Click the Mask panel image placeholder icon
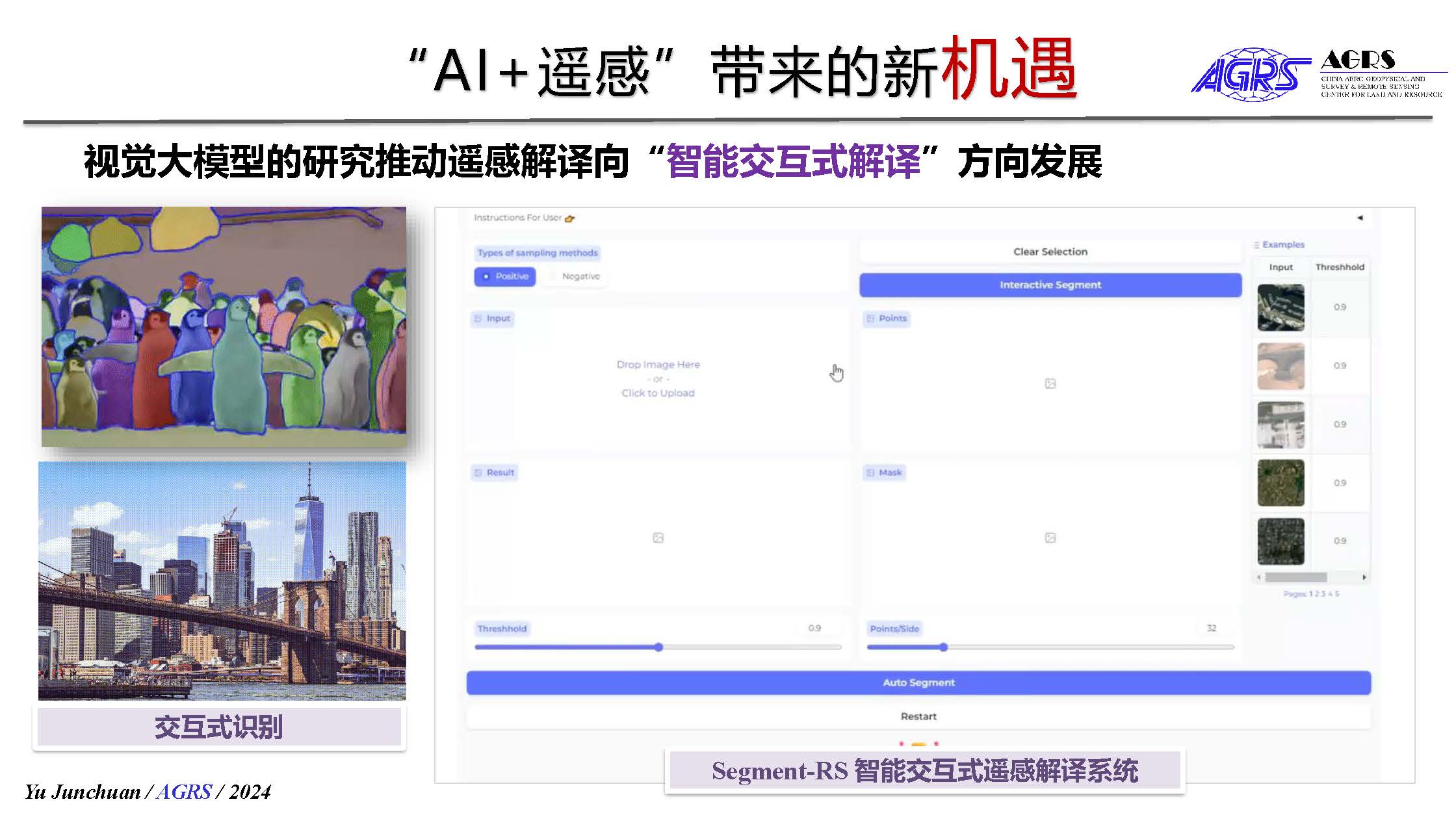The height and width of the screenshot is (819, 1456). [1050, 538]
